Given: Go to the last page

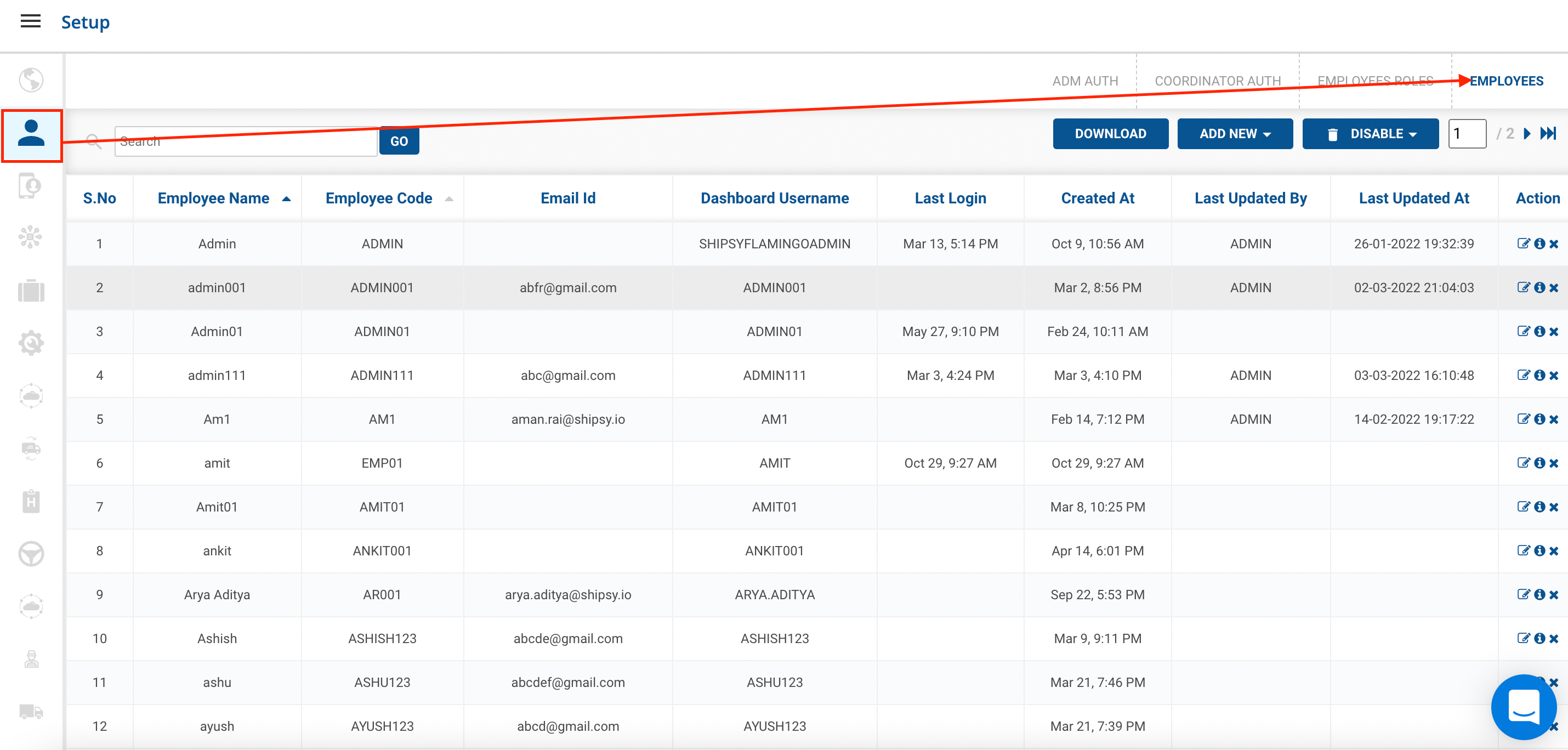Looking at the screenshot, I should tap(1548, 134).
